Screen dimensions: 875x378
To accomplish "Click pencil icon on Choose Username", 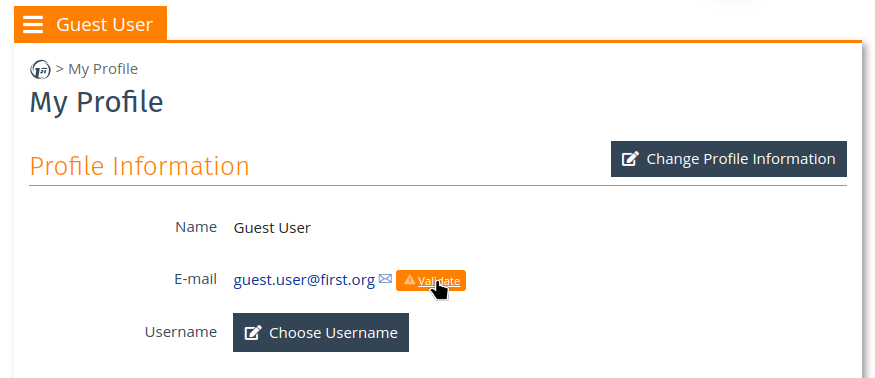I will tap(253, 333).
